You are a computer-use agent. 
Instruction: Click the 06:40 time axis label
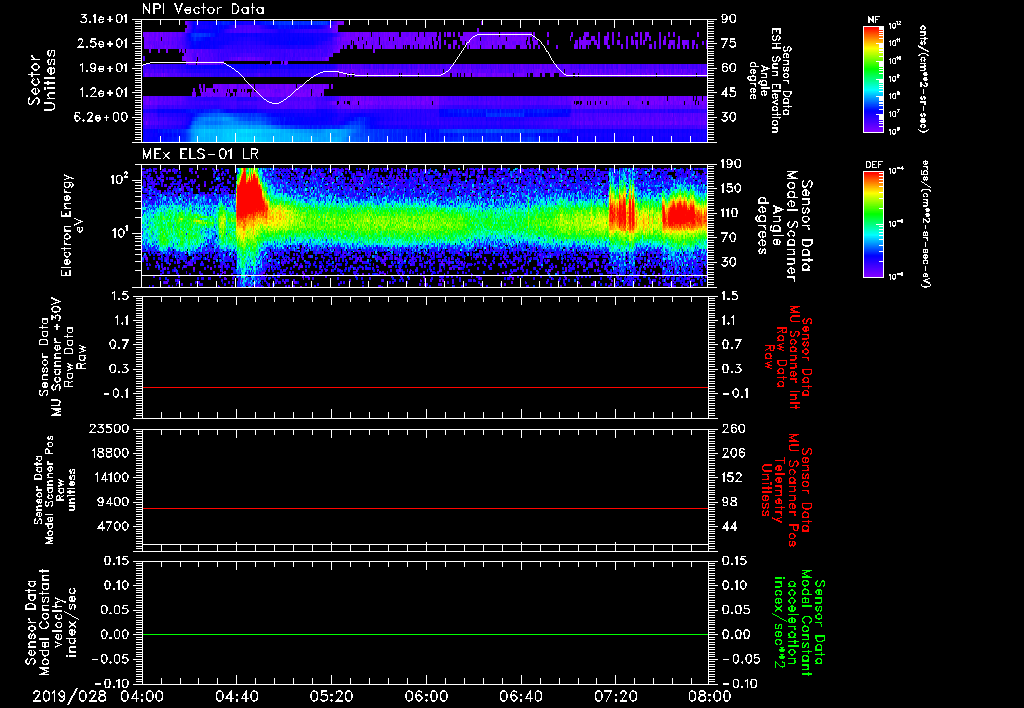tap(520, 696)
